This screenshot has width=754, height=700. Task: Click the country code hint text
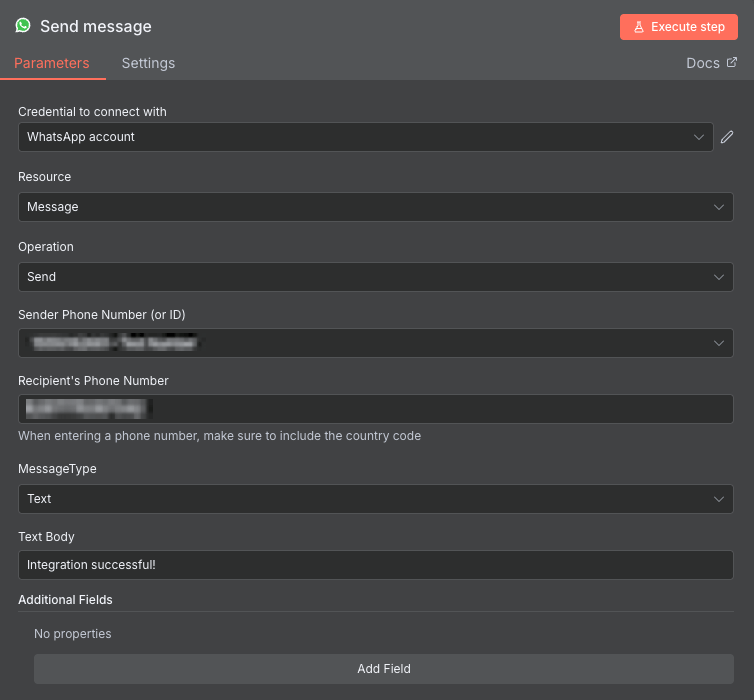(219, 436)
